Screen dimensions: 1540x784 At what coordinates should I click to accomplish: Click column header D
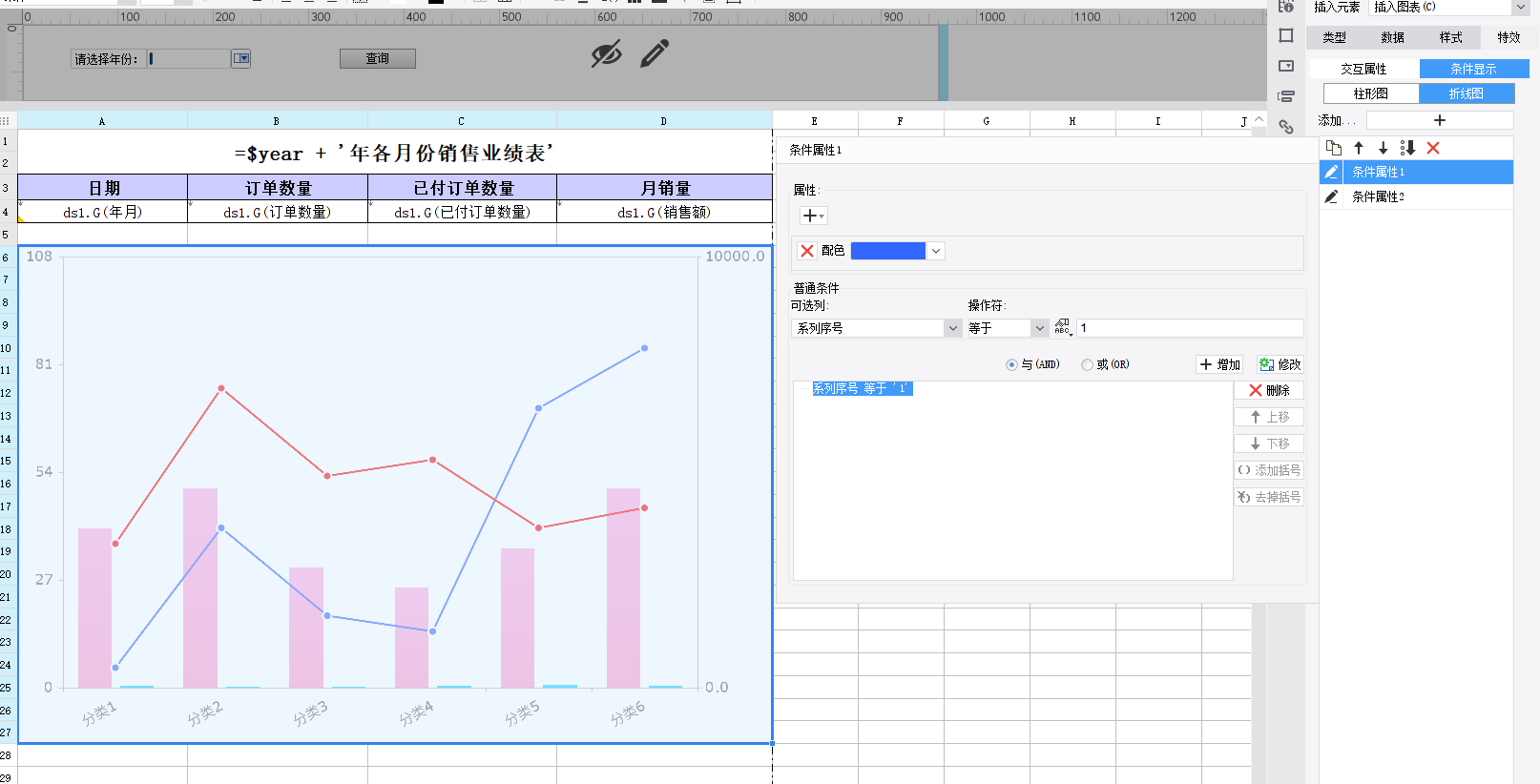coord(664,121)
